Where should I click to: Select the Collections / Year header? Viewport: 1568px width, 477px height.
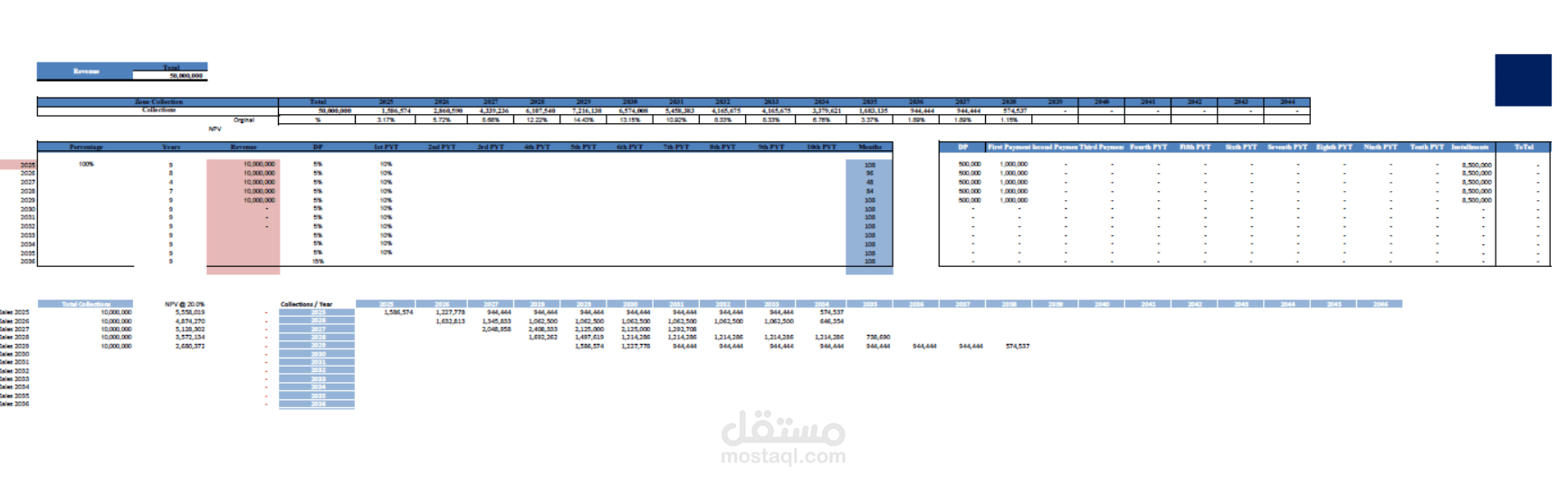pyautogui.click(x=306, y=304)
